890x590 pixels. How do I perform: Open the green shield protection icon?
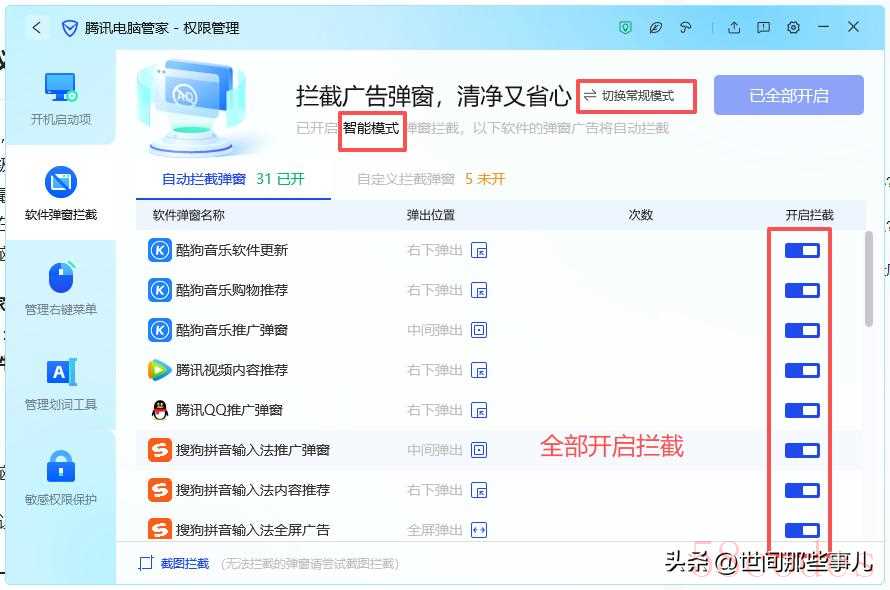pos(625,27)
